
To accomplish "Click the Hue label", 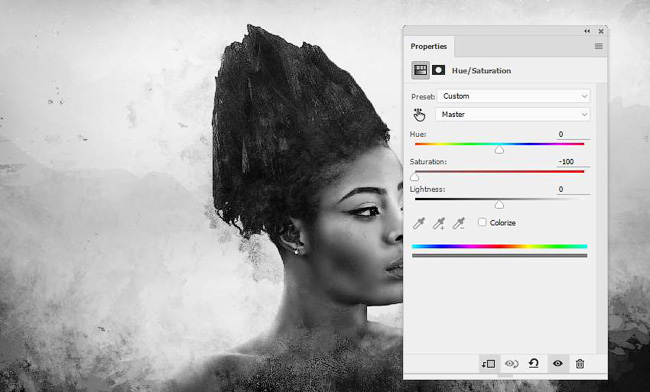I will tap(418, 134).
